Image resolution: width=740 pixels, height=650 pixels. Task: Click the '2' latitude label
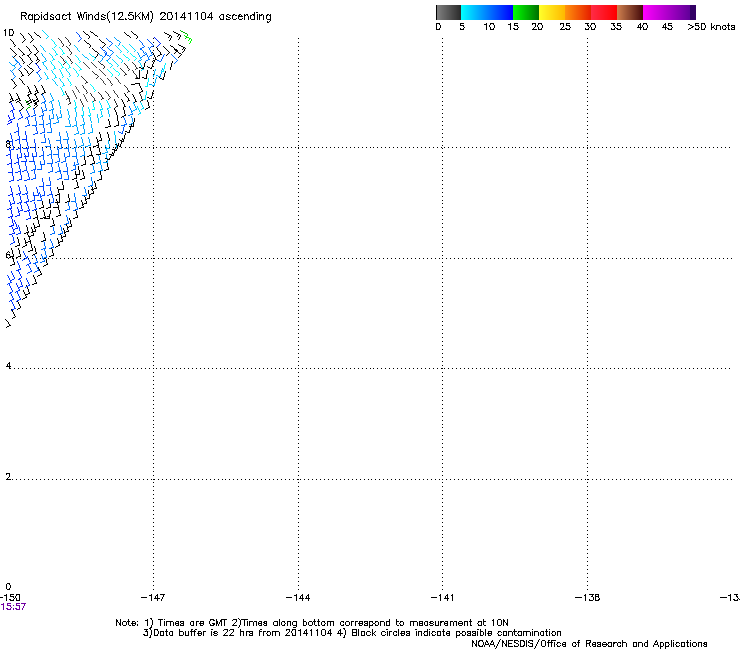tap(8, 477)
